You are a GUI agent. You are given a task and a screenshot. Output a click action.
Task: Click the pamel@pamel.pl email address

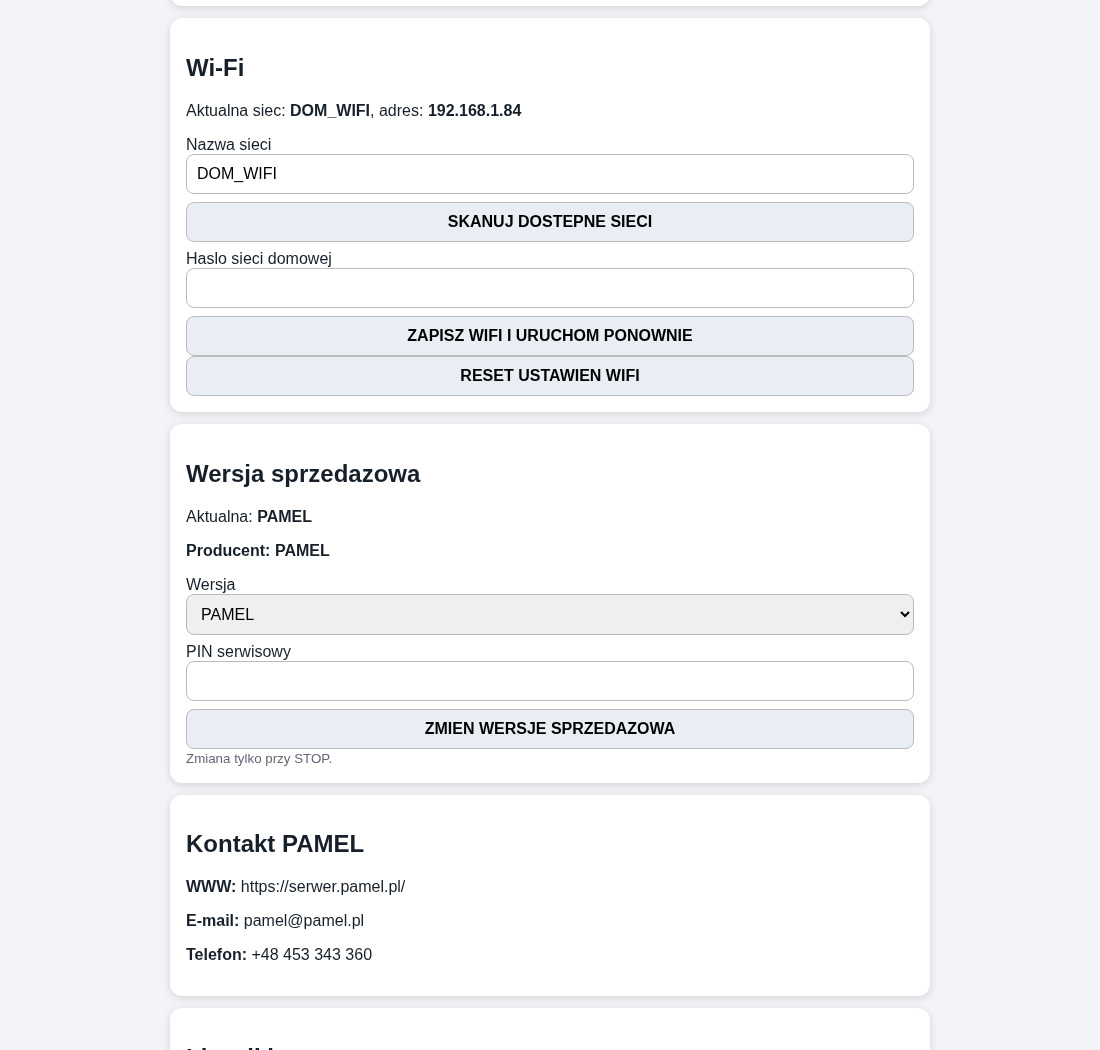coord(304,920)
